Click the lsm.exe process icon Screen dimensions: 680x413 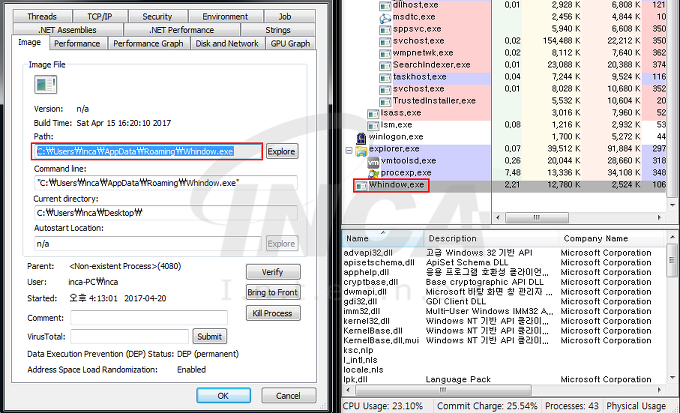click(x=373, y=126)
